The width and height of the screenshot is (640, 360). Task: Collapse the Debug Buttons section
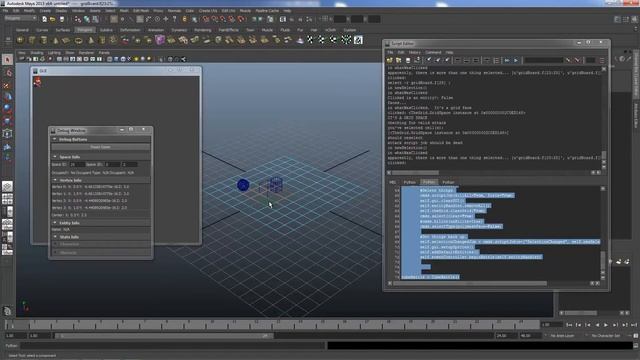tap(55, 139)
